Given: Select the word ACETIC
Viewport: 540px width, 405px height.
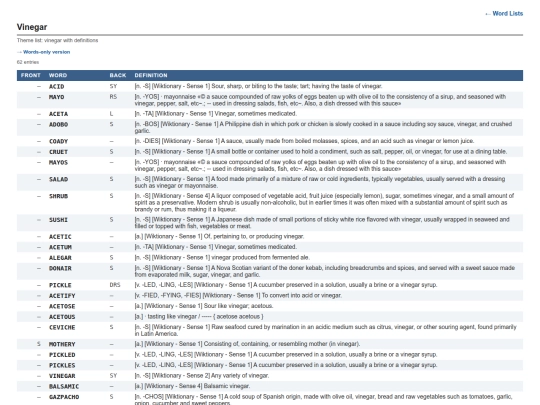Looking at the screenshot, I should (x=60, y=237).
